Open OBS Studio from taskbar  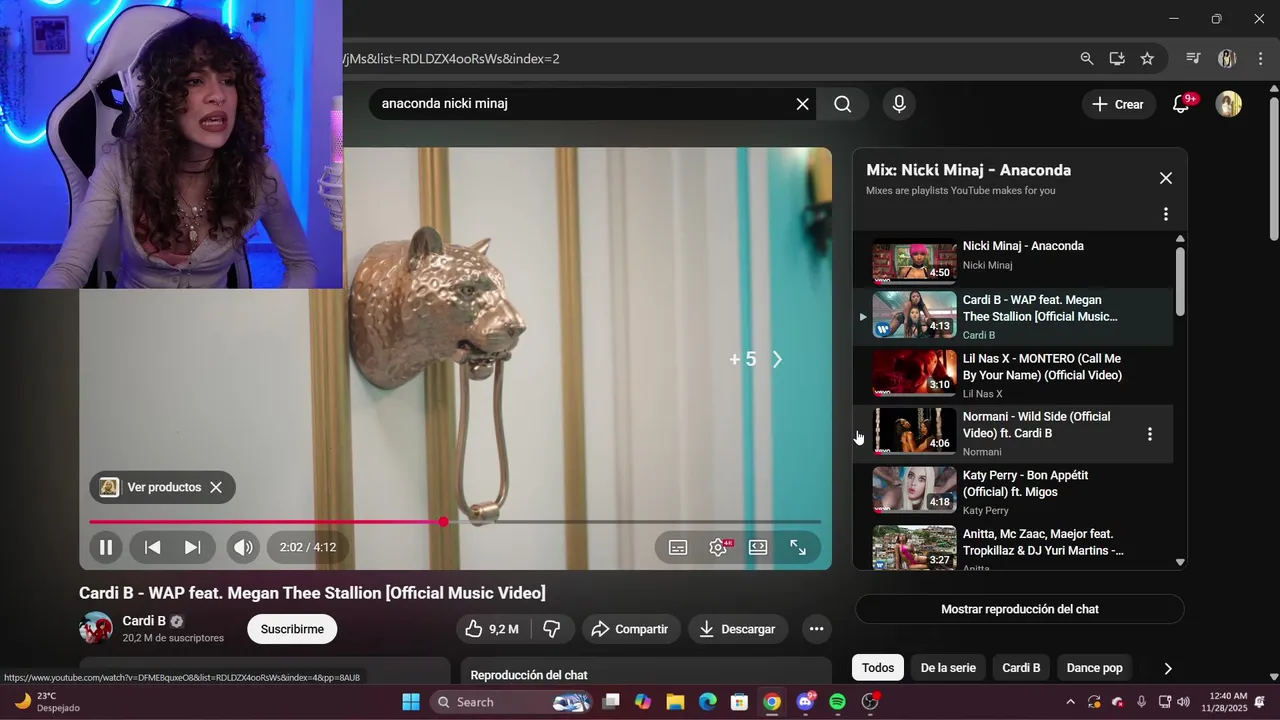870,702
